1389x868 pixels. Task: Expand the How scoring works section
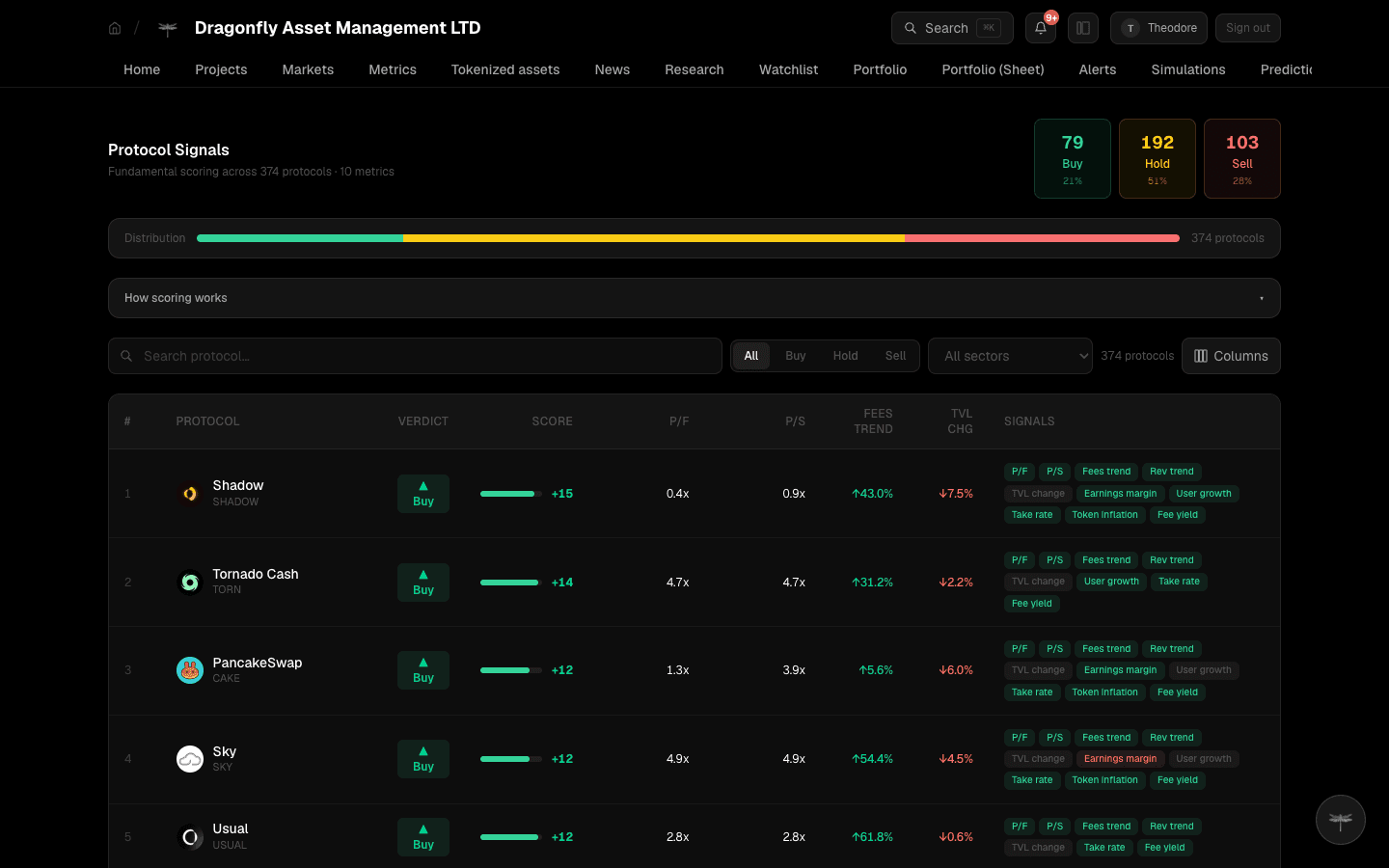[x=694, y=298]
